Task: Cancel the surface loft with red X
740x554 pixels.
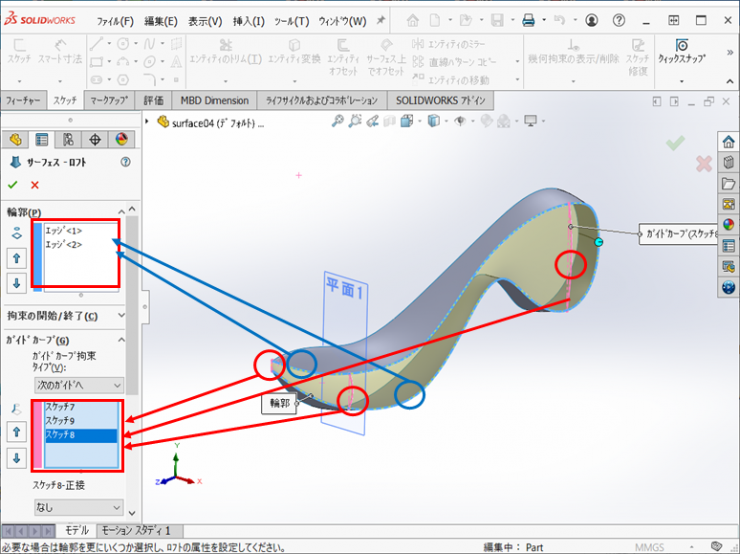Action: click(x=35, y=185)
